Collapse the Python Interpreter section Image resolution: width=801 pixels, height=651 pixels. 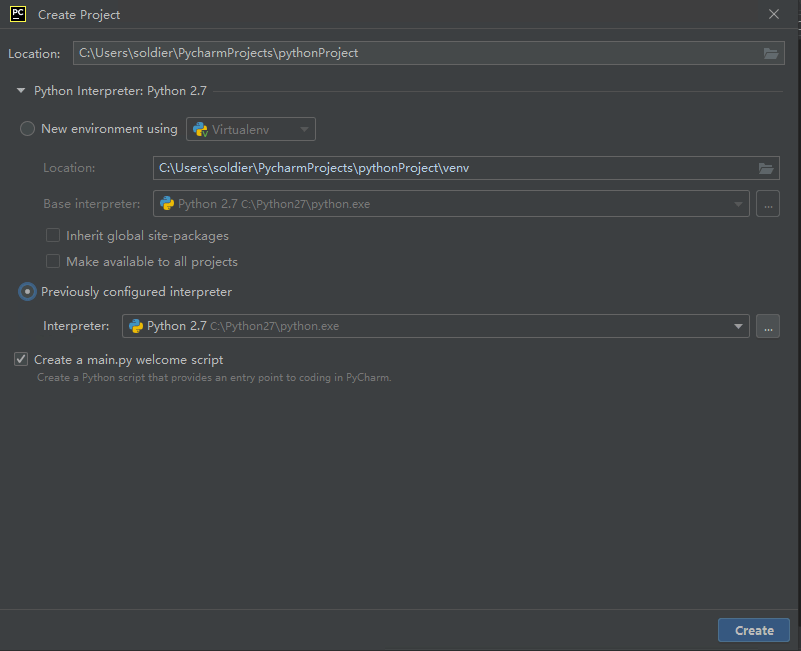(20, 91)
